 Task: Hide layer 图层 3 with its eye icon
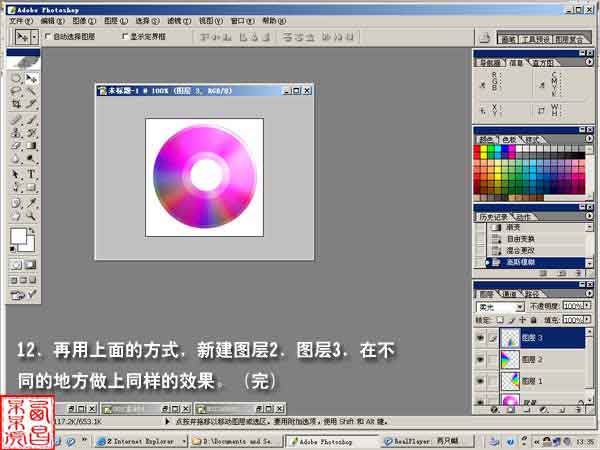[480, 338]
